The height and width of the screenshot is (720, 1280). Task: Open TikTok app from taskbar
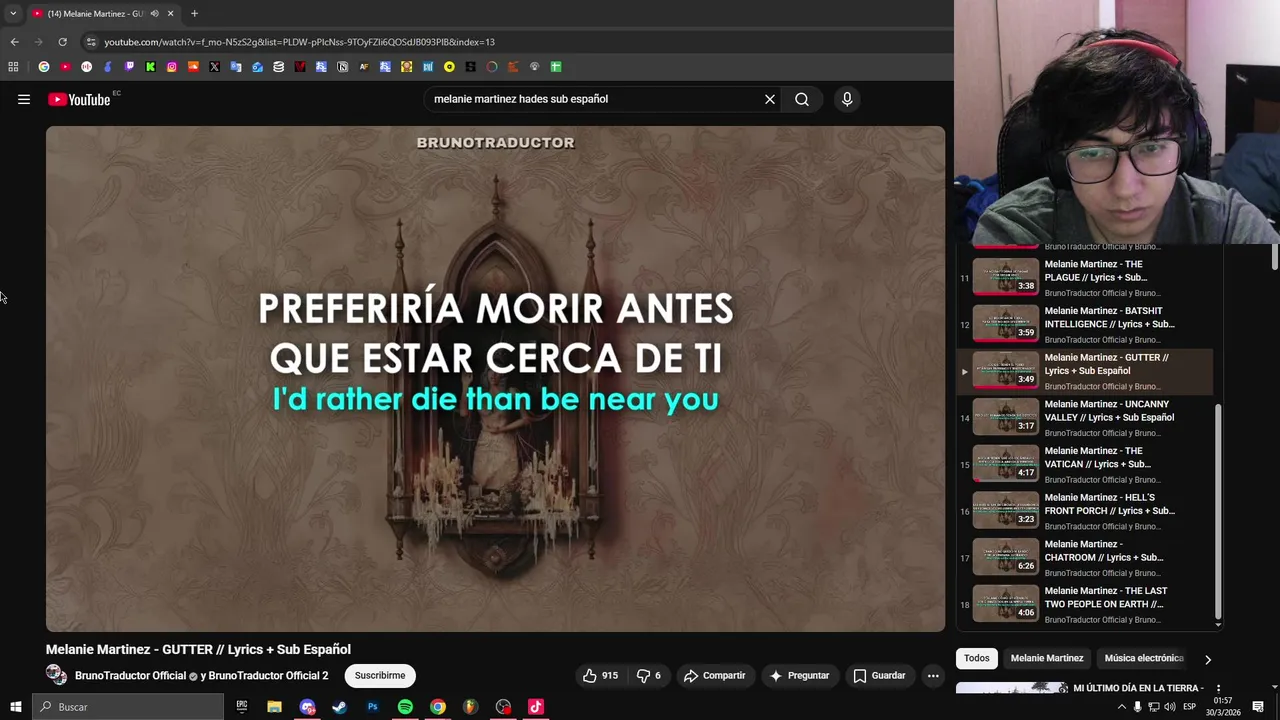click(536, 707)
